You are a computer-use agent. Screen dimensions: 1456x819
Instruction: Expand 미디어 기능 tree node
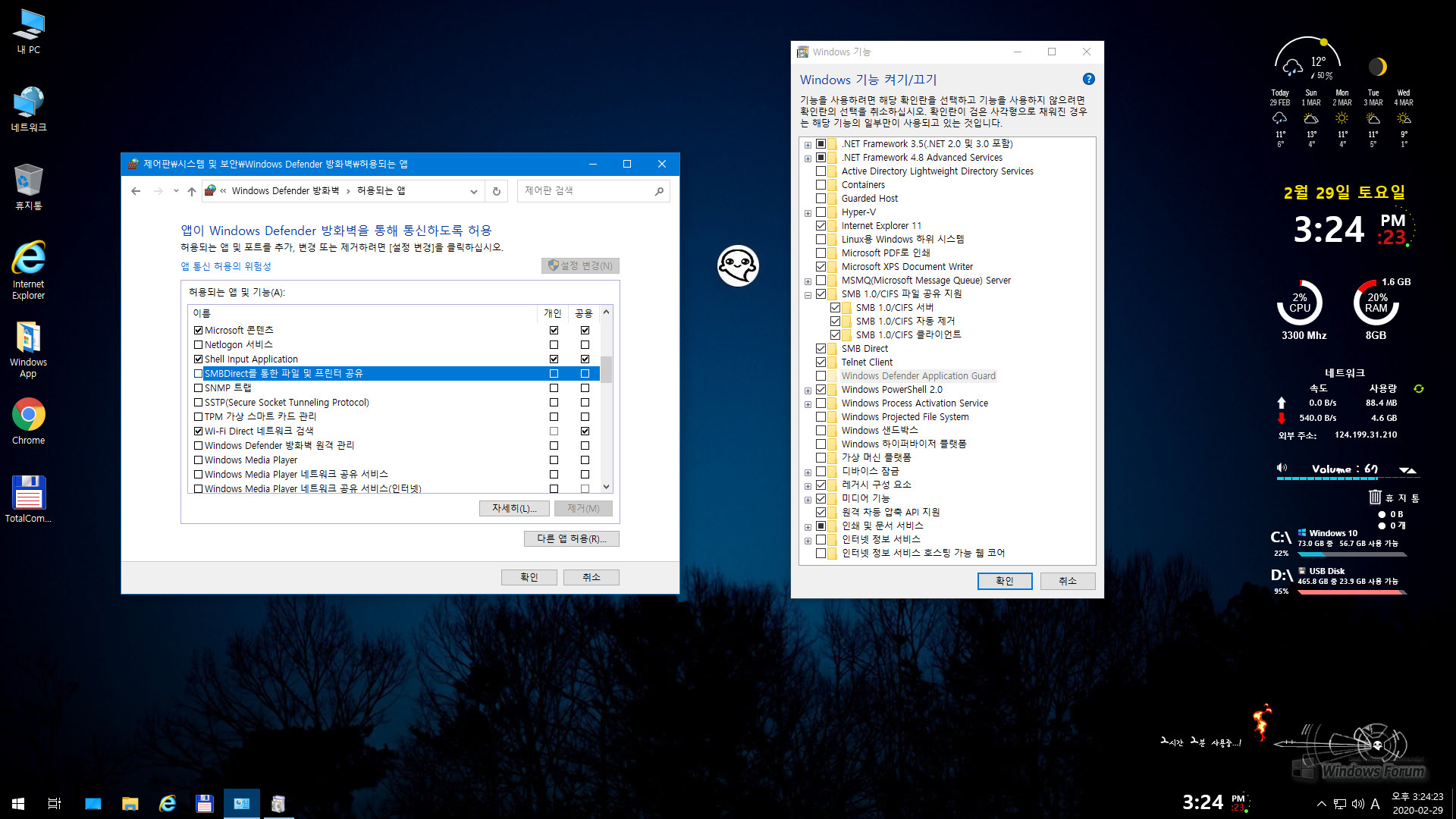pyautogui.click(x=808, y=500)
